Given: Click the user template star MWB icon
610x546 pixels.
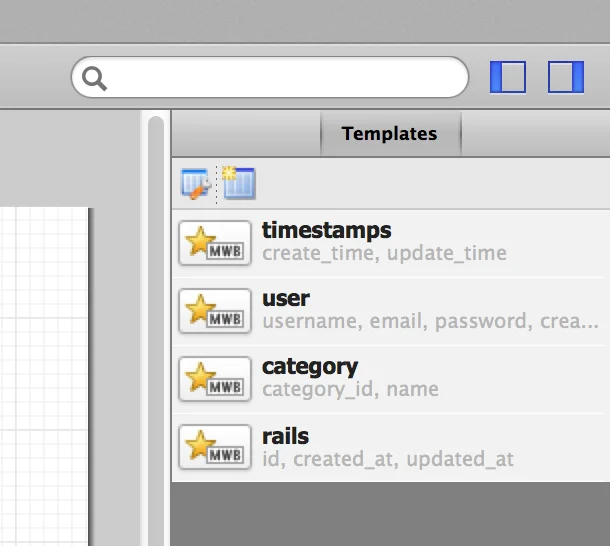Looking at the screenshot, I should click(215, 311).
